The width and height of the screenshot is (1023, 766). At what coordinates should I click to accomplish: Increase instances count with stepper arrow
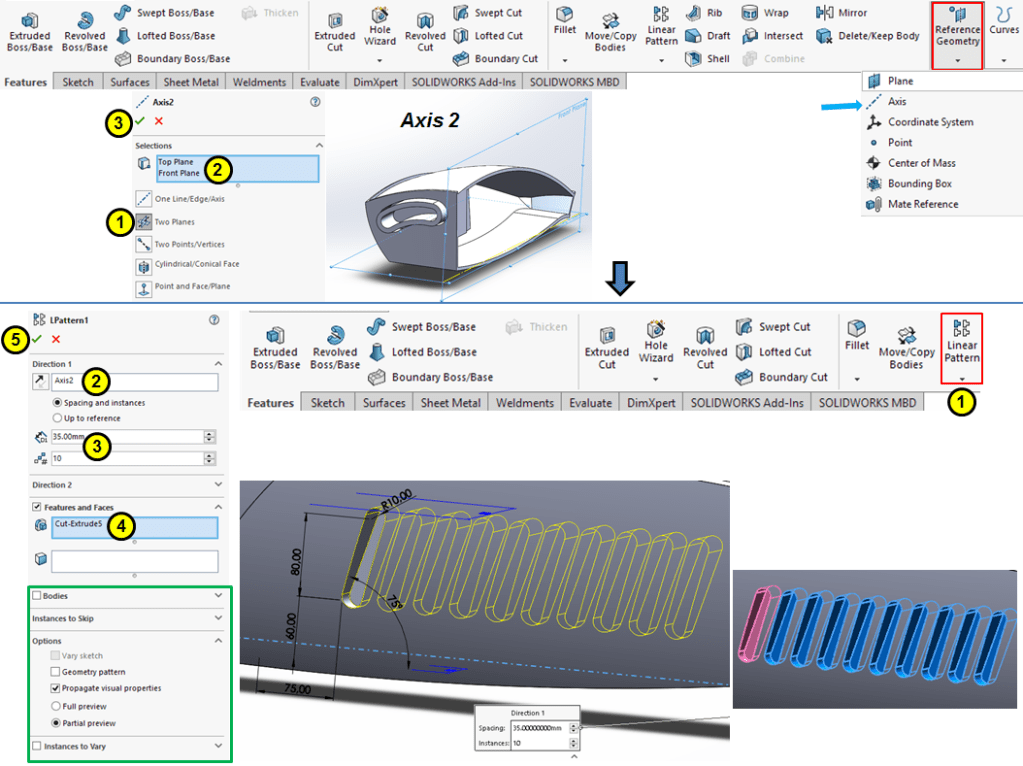pyautogui.click(x=209, y=455)
